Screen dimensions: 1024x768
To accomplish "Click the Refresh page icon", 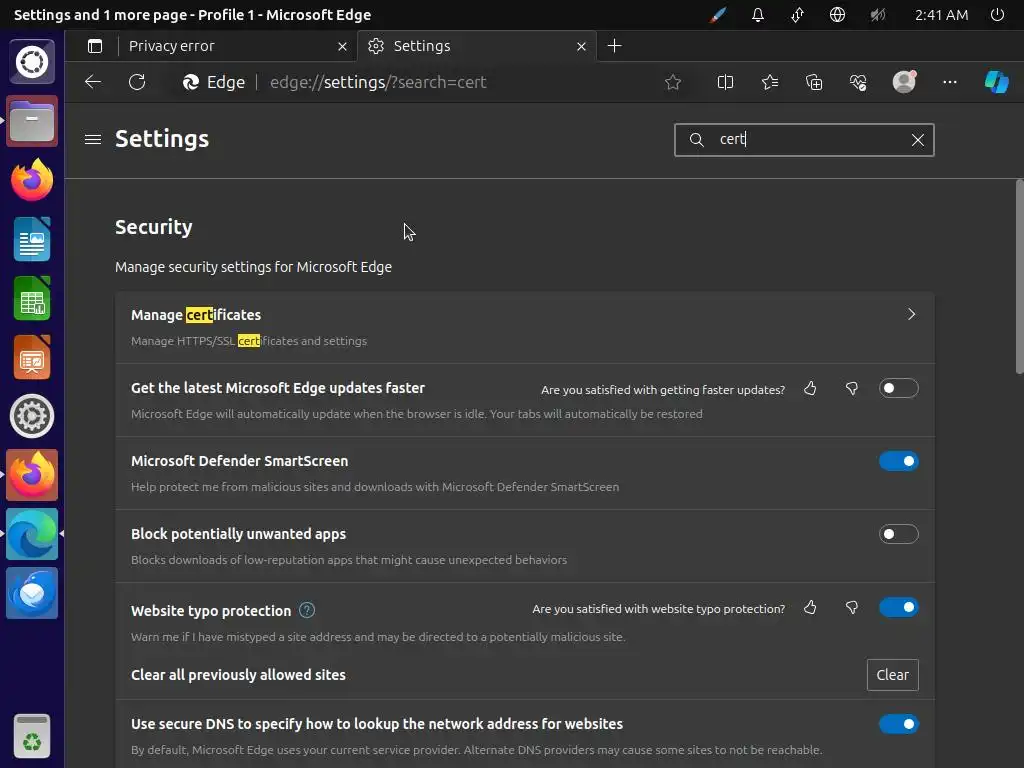I will [137, 82].
